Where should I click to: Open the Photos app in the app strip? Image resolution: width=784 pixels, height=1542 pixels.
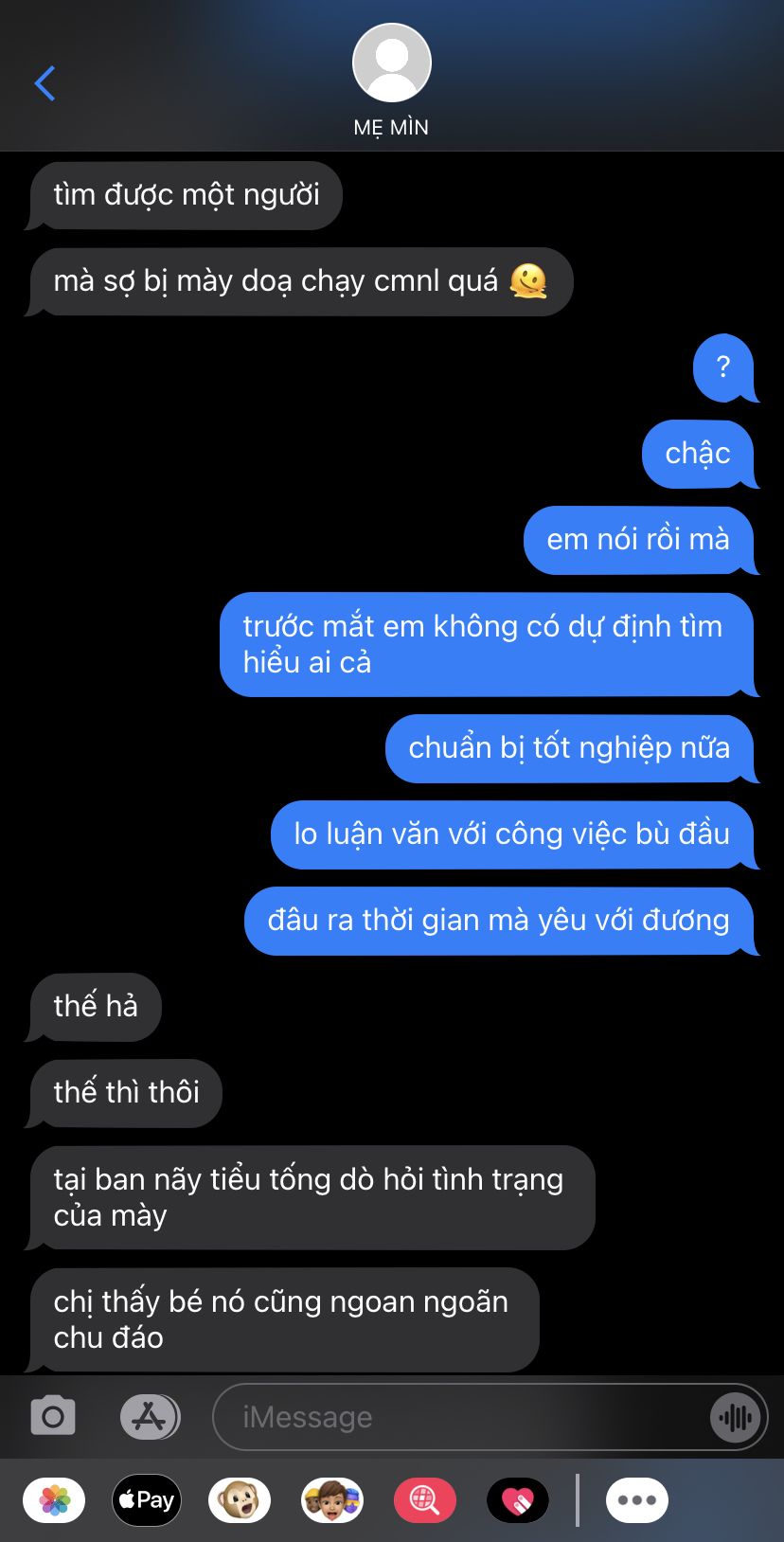(54, 1500)
